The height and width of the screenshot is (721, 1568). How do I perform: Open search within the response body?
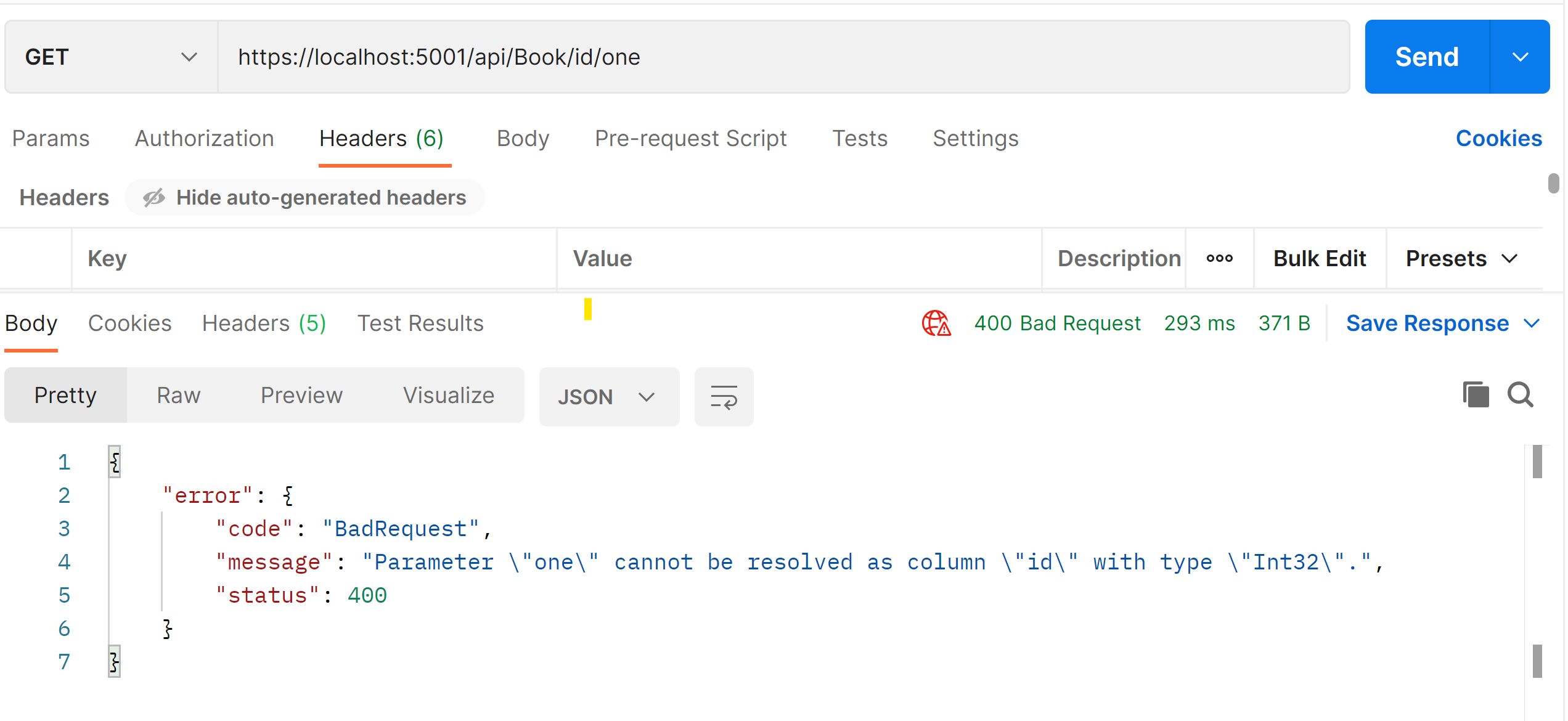[x=1520, y=395]
